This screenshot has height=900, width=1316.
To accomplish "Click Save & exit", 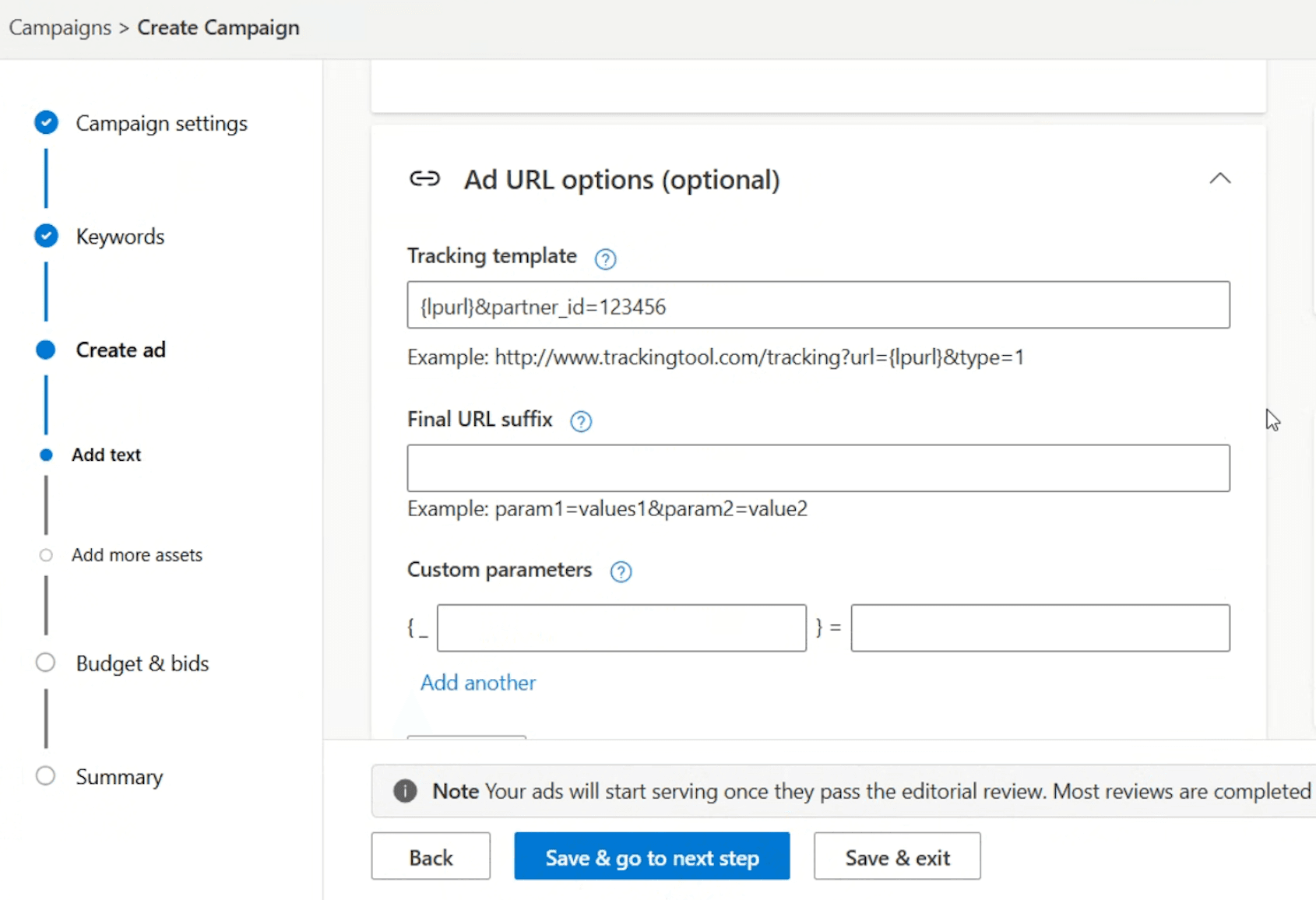I will pos(896,856).
